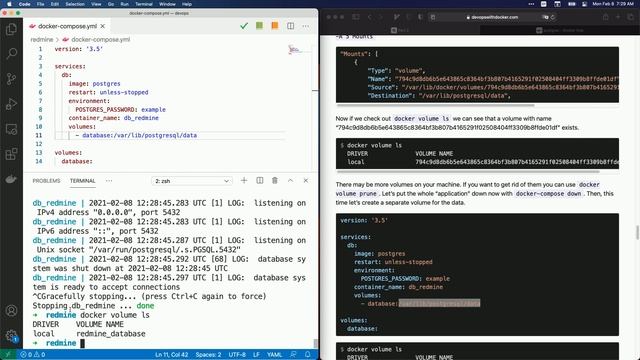The width and height of the screenshot is (640, 360).
Task: Click 'container_name: db_redmine' line in editor
Action: (x=113, y=118)
